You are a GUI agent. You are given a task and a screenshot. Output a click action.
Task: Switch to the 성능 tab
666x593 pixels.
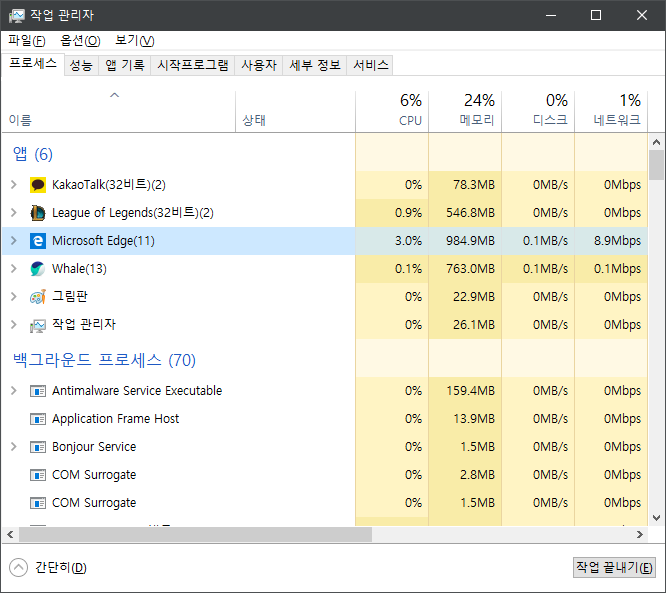point(81,65)
